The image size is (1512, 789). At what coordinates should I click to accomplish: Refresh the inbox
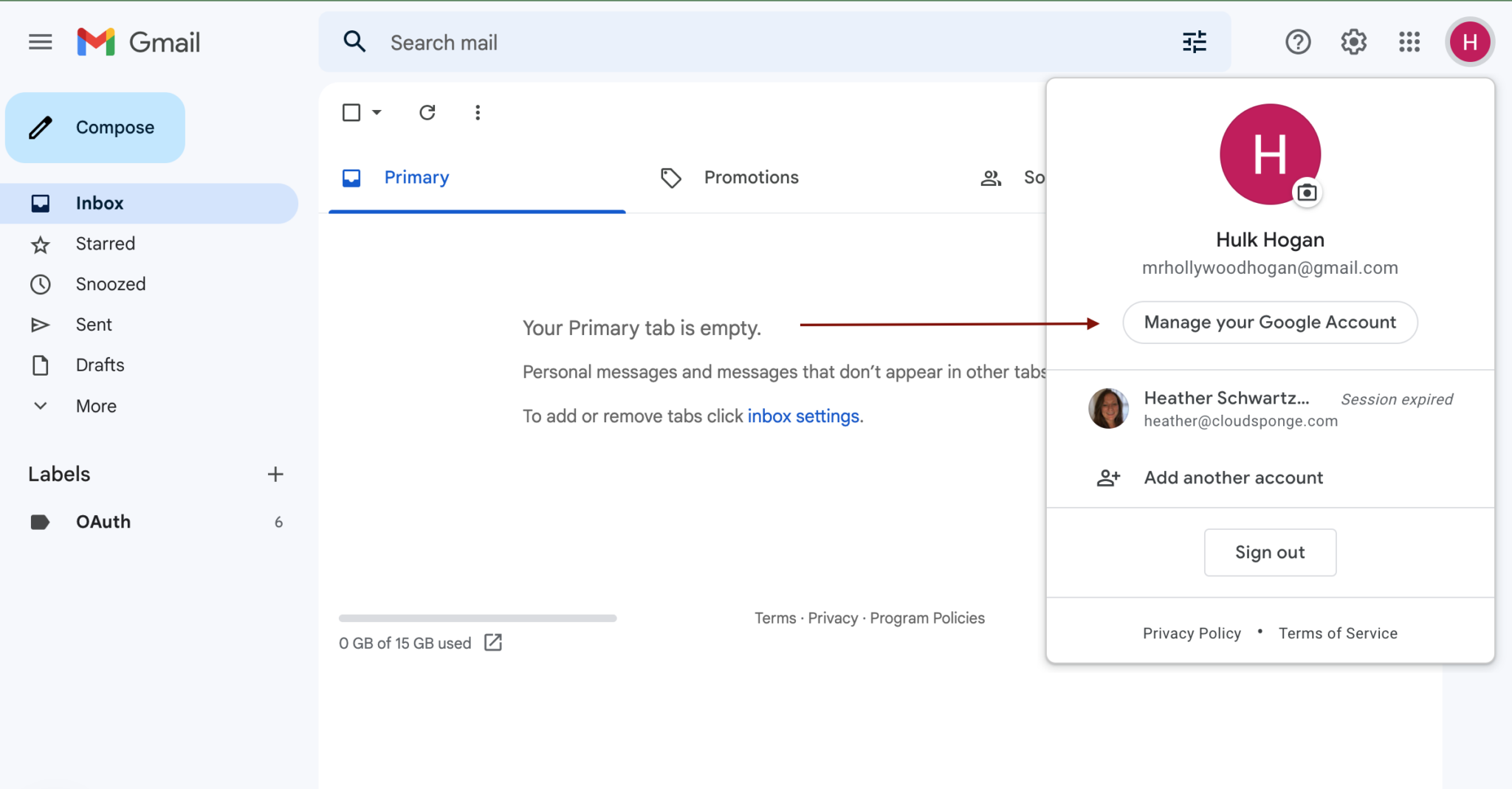click(428, 112)
